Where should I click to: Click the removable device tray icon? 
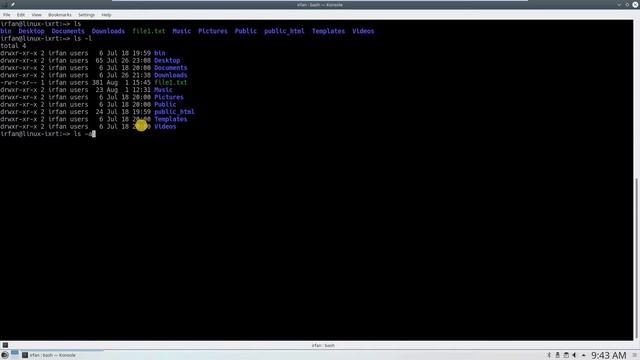(558, 355)
